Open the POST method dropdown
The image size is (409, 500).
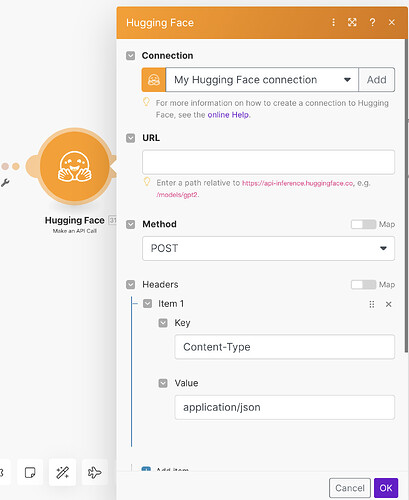point(268,248)
